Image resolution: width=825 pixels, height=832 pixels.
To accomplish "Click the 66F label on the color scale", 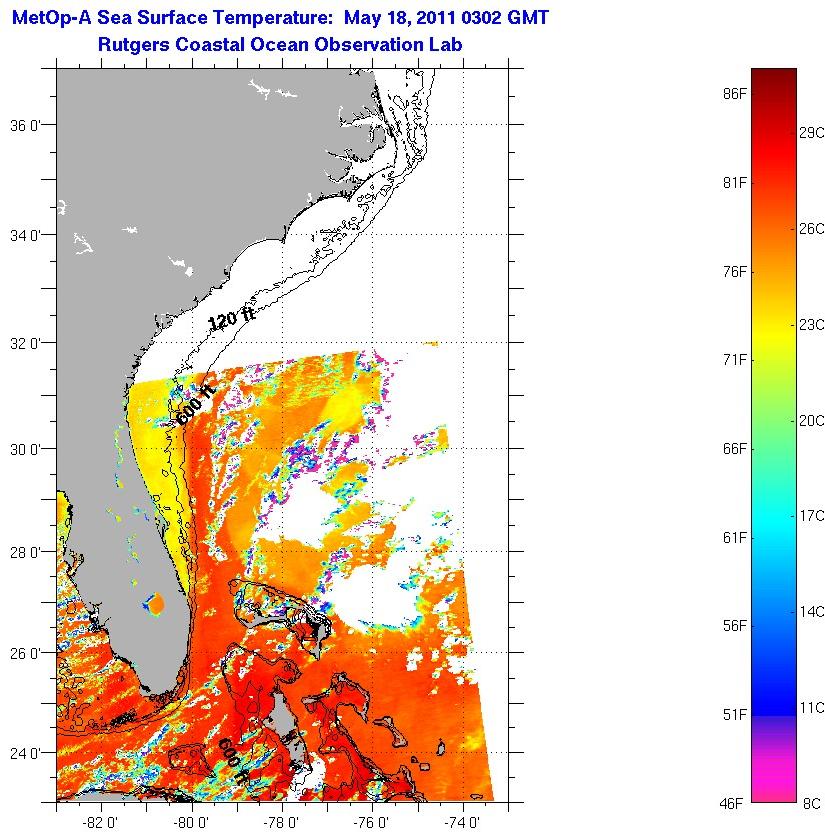I will coord(735,449).
